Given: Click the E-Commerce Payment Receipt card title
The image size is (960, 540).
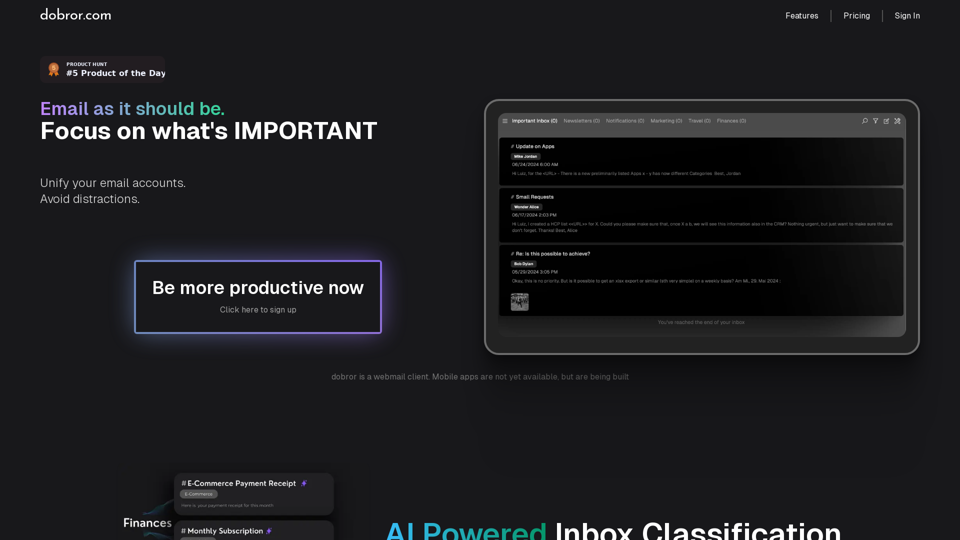Looking at the screenshot, I should (241, 484).
